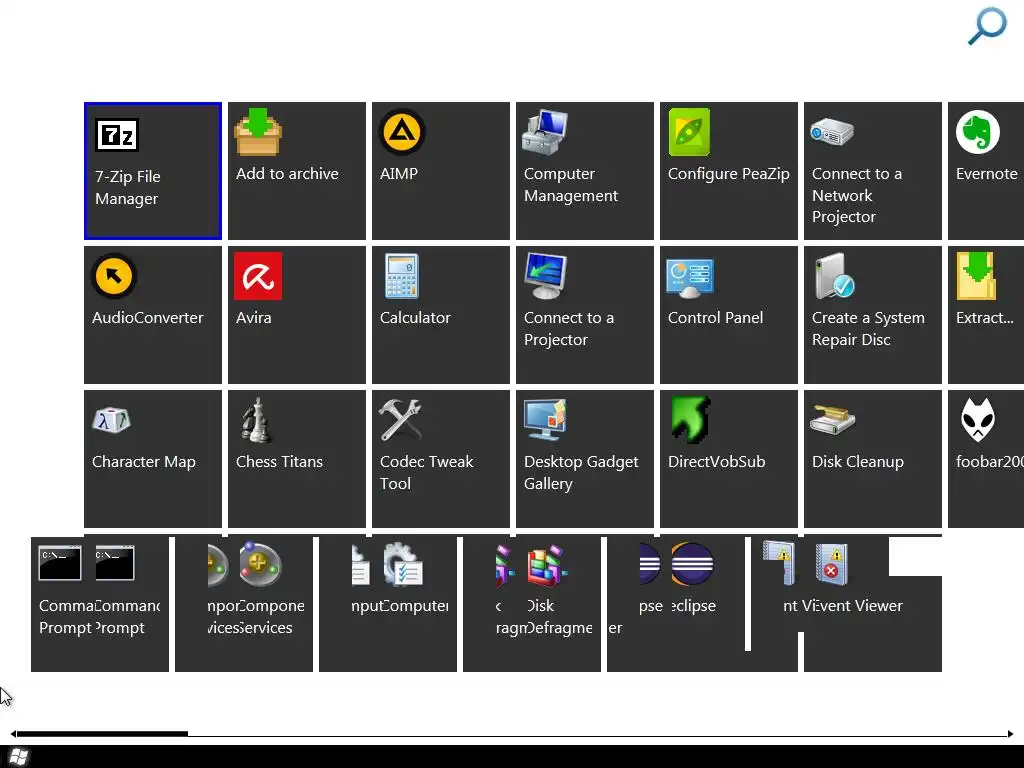1024x768 pixels.
Task: Click the Create a System Repair Disc text
Action: [868, 328]
